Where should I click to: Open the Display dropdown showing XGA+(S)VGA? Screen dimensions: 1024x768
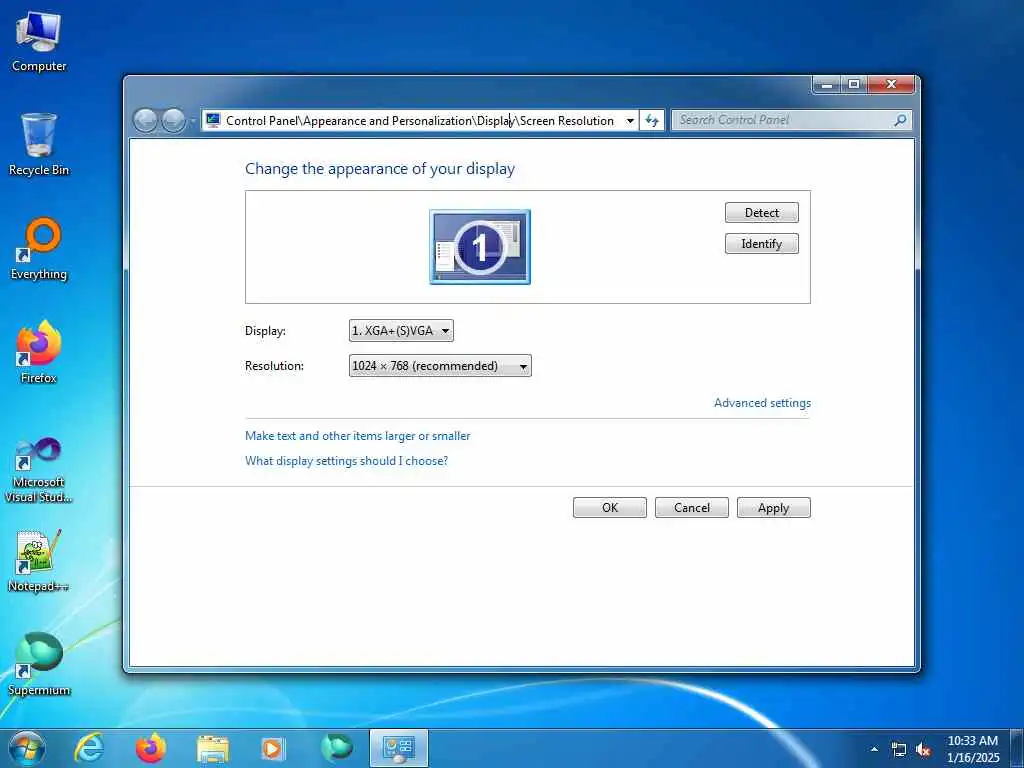pyautogui.click(x=401, y=330)
